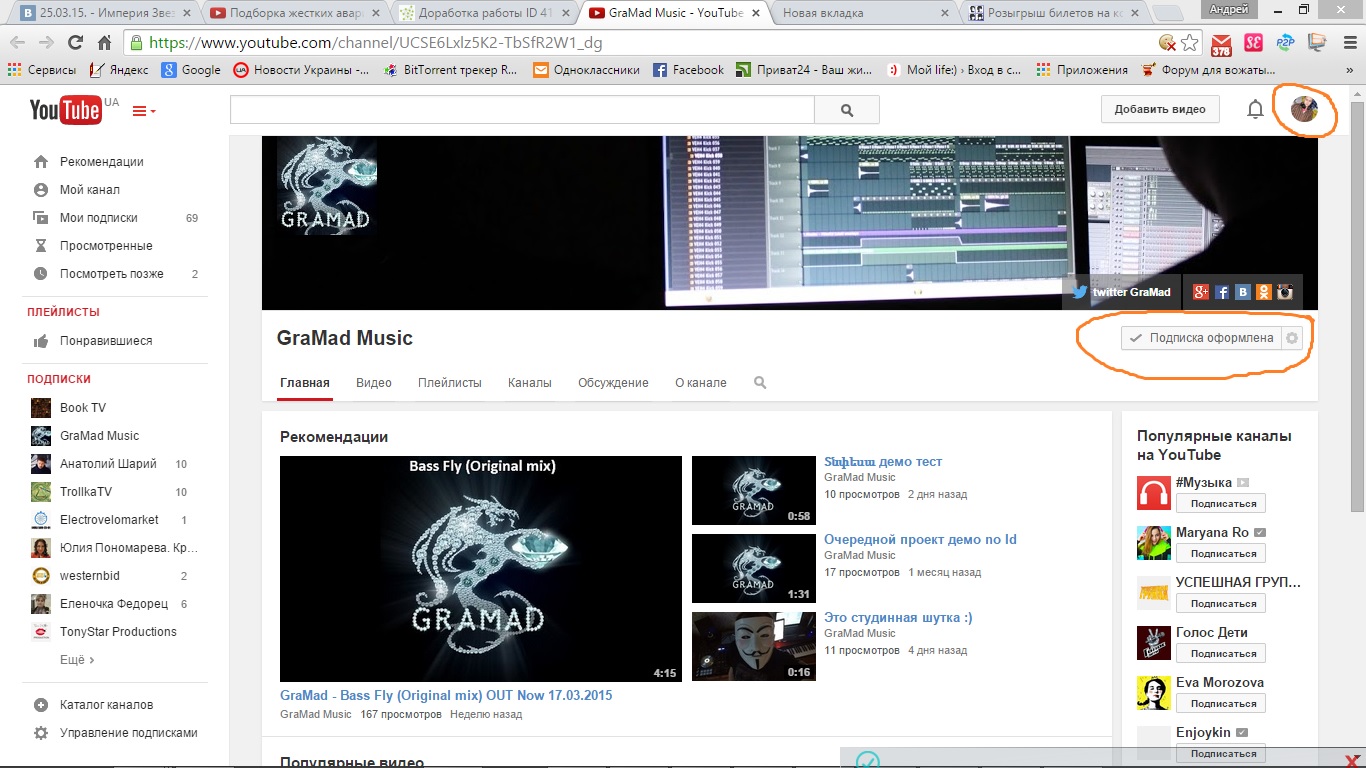Subscribe to Maryana Ro channel
The height and width of the screenshot is (768, 1366).
click(1221, 554)
